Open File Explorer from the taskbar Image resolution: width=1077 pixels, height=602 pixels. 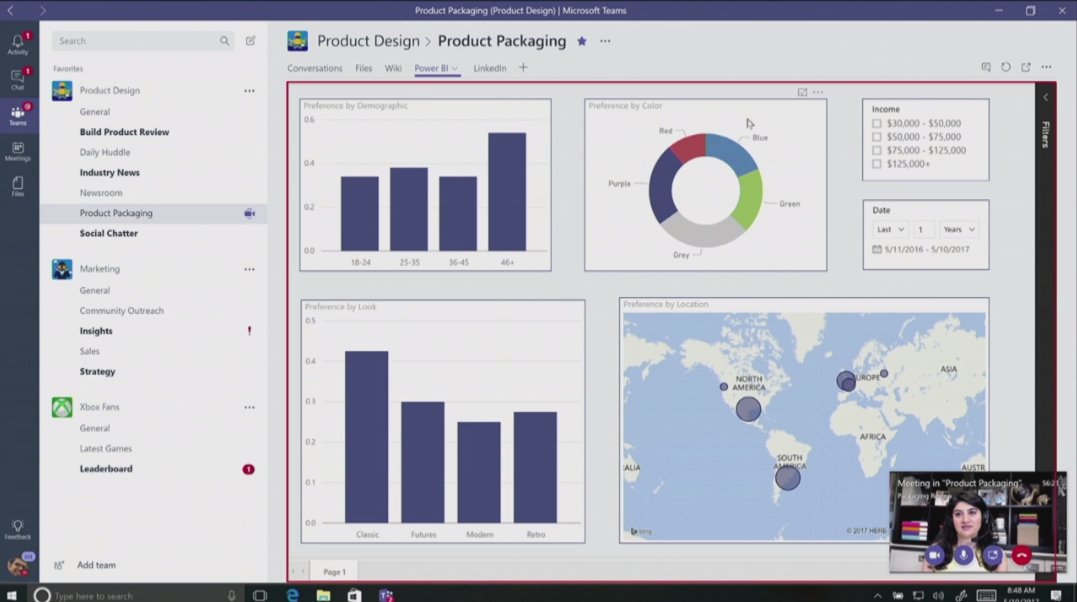pos(324,595)
